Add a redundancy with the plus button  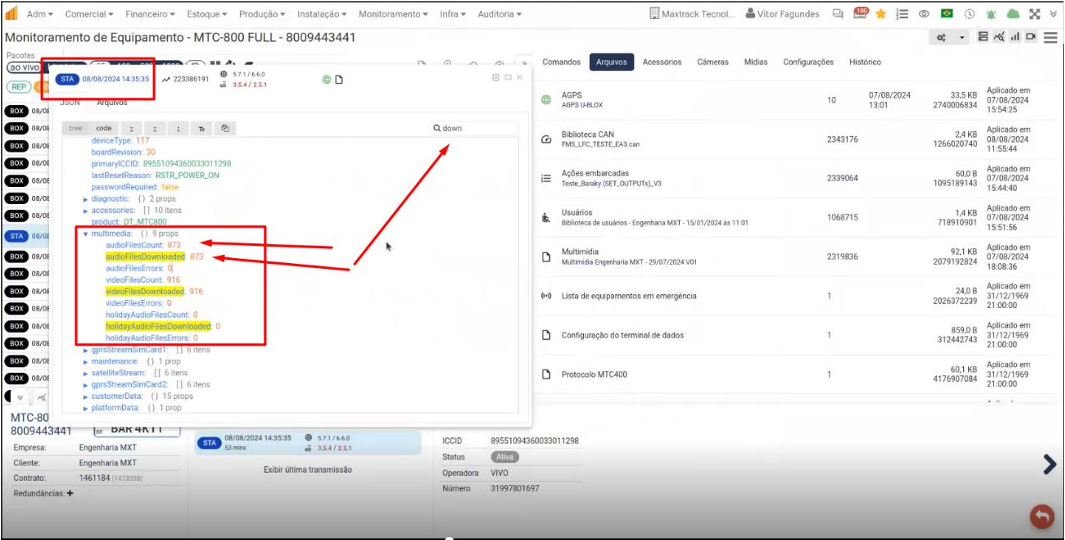[x=70, y=494]
